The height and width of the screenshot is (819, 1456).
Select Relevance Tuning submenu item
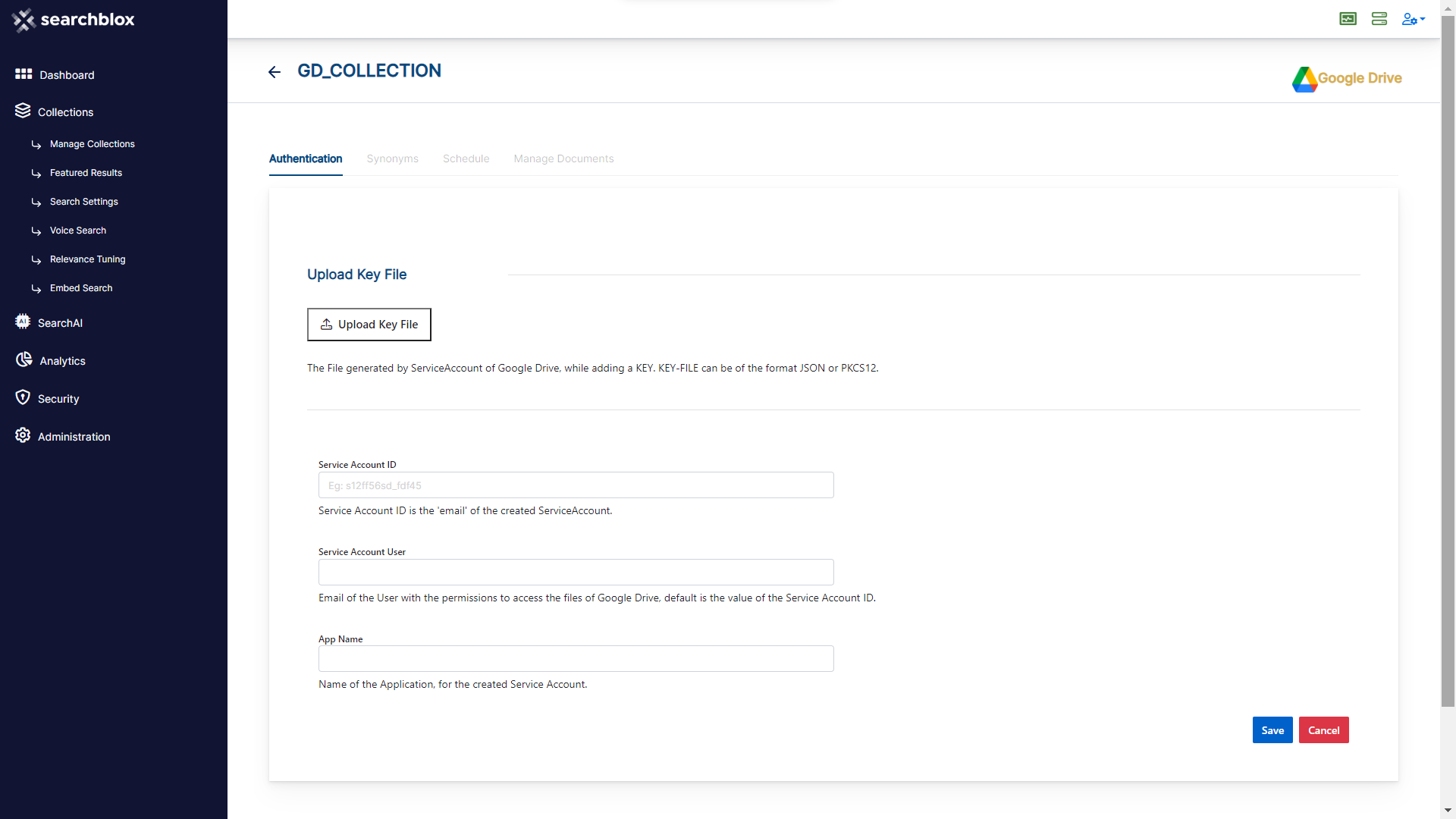[x=87, y=259]
